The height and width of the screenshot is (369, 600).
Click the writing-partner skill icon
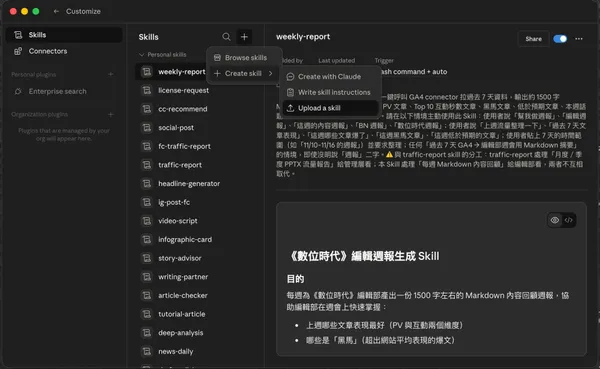(147, 277)
